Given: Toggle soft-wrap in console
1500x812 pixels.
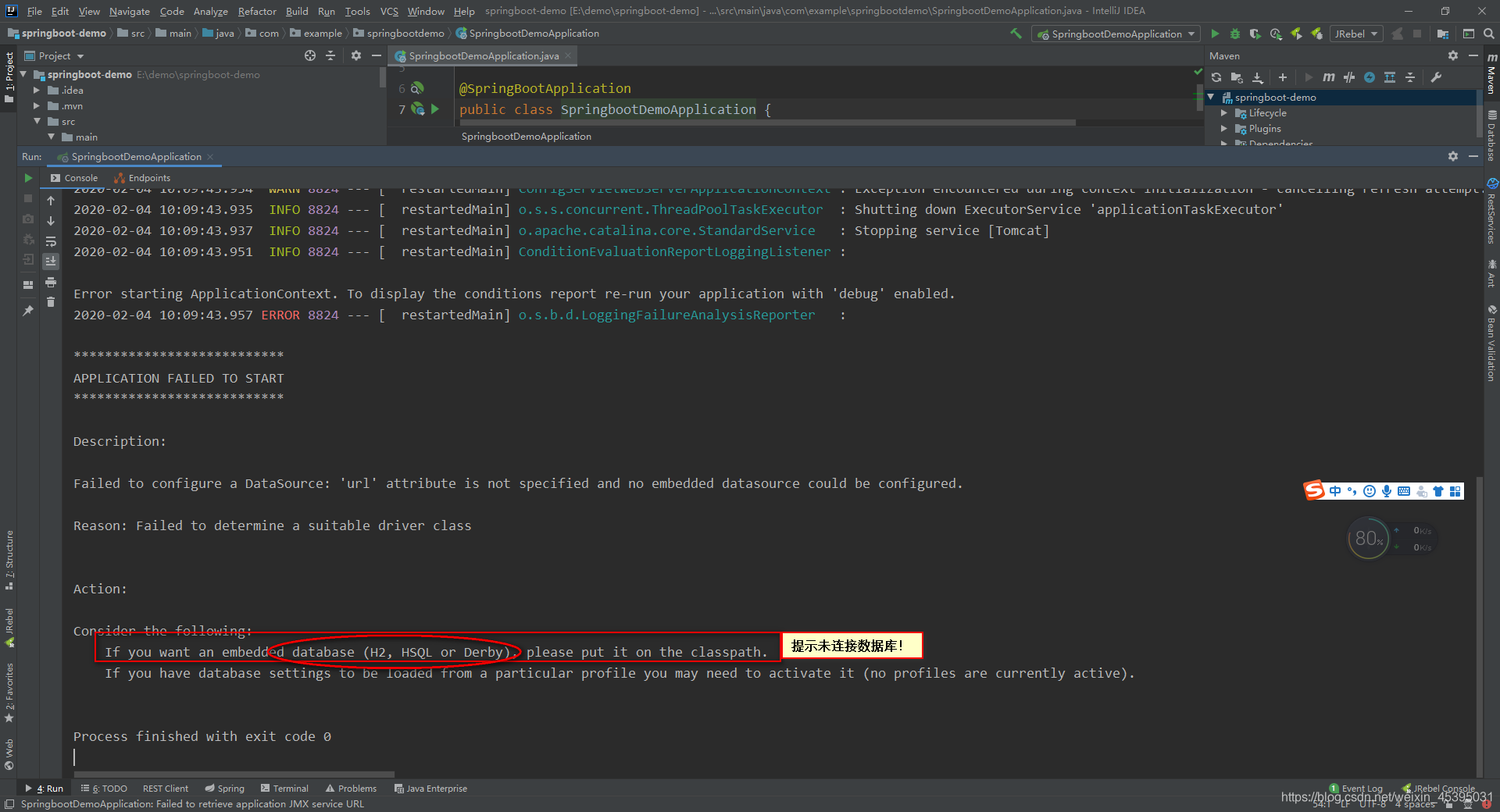Looking at the screenshot, I should tap(51, 241).
